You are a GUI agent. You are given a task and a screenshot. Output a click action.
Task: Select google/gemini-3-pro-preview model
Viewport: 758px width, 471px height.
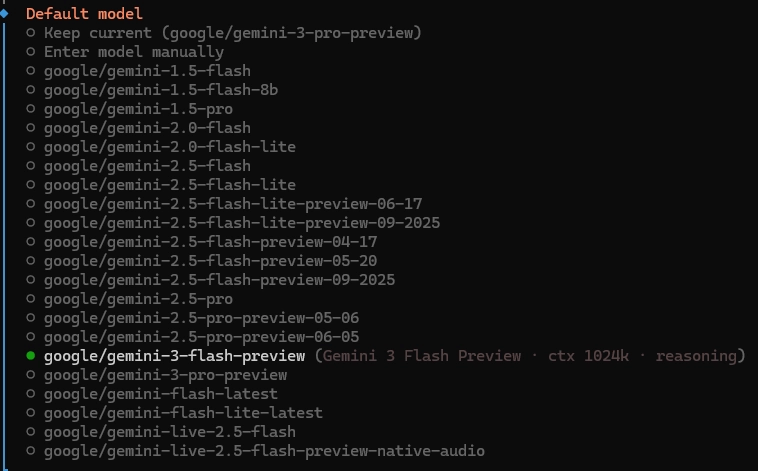165,375
